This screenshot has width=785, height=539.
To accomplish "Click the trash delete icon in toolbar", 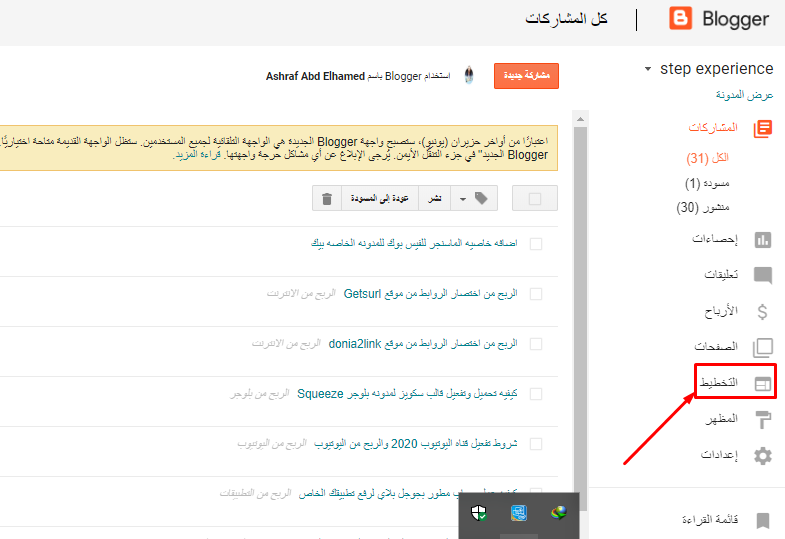I will click(x=327, y=199).
